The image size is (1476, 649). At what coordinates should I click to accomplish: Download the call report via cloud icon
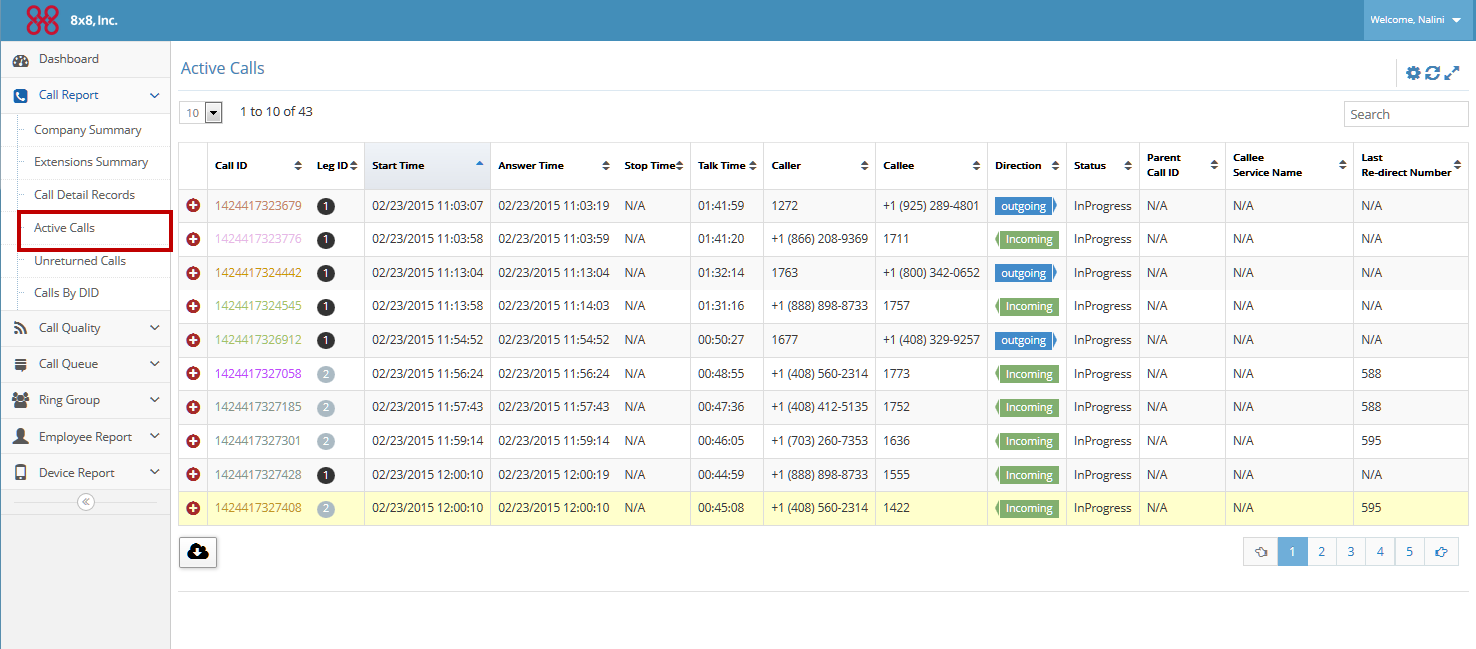coord(197,551)
